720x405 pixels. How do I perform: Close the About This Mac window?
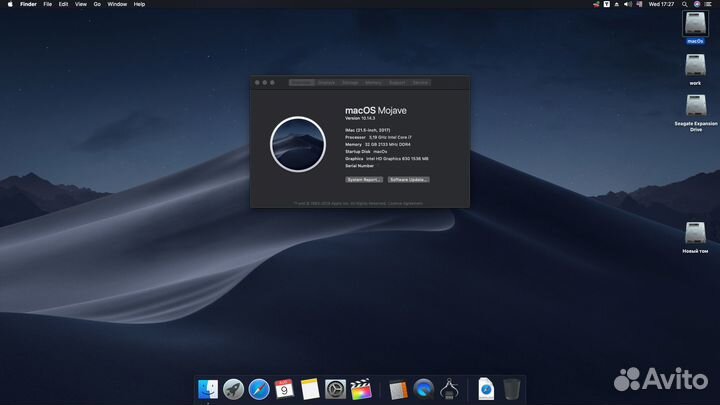click(x=257, y=83)
